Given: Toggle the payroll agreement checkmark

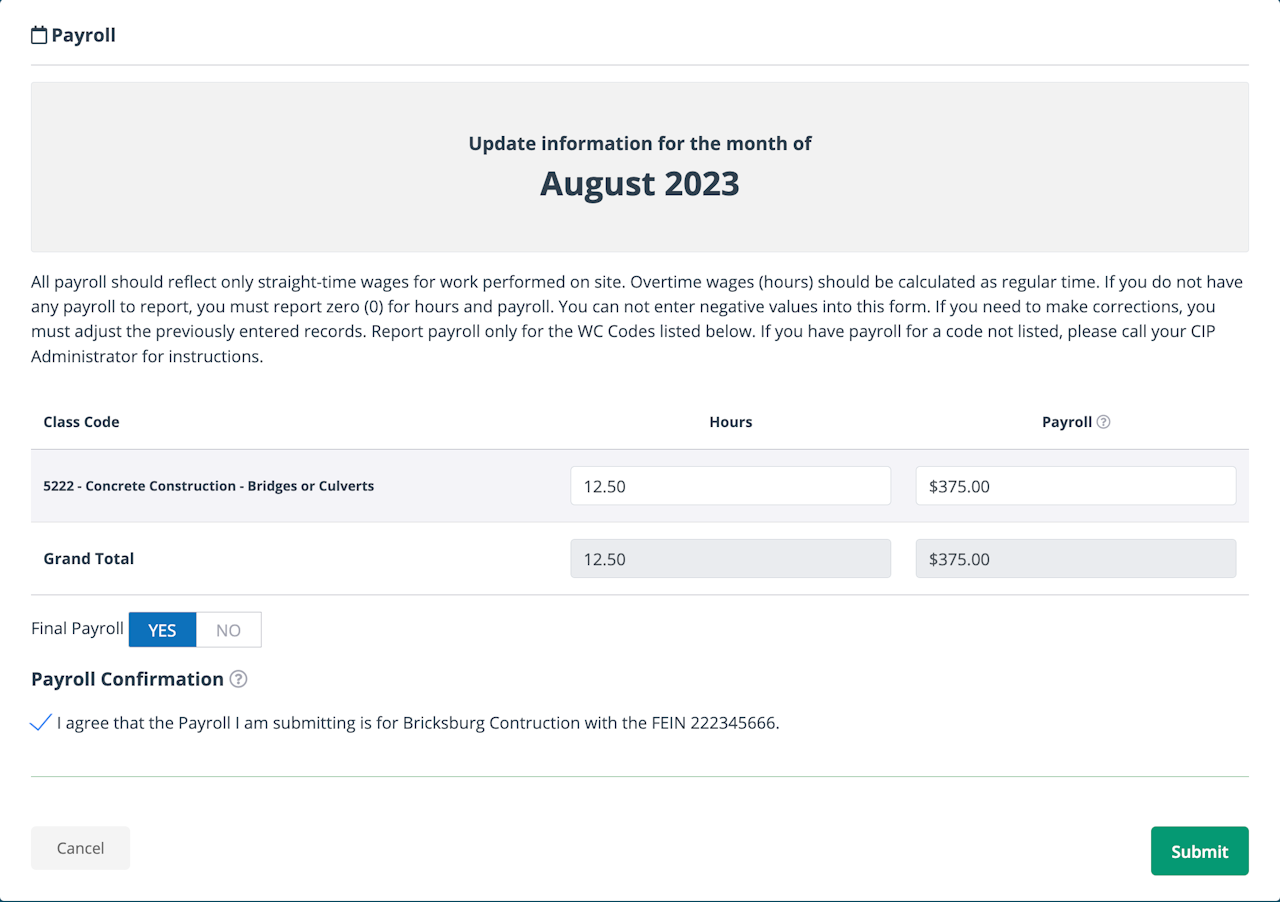Looking at the screenshot, I should [41, 723].
